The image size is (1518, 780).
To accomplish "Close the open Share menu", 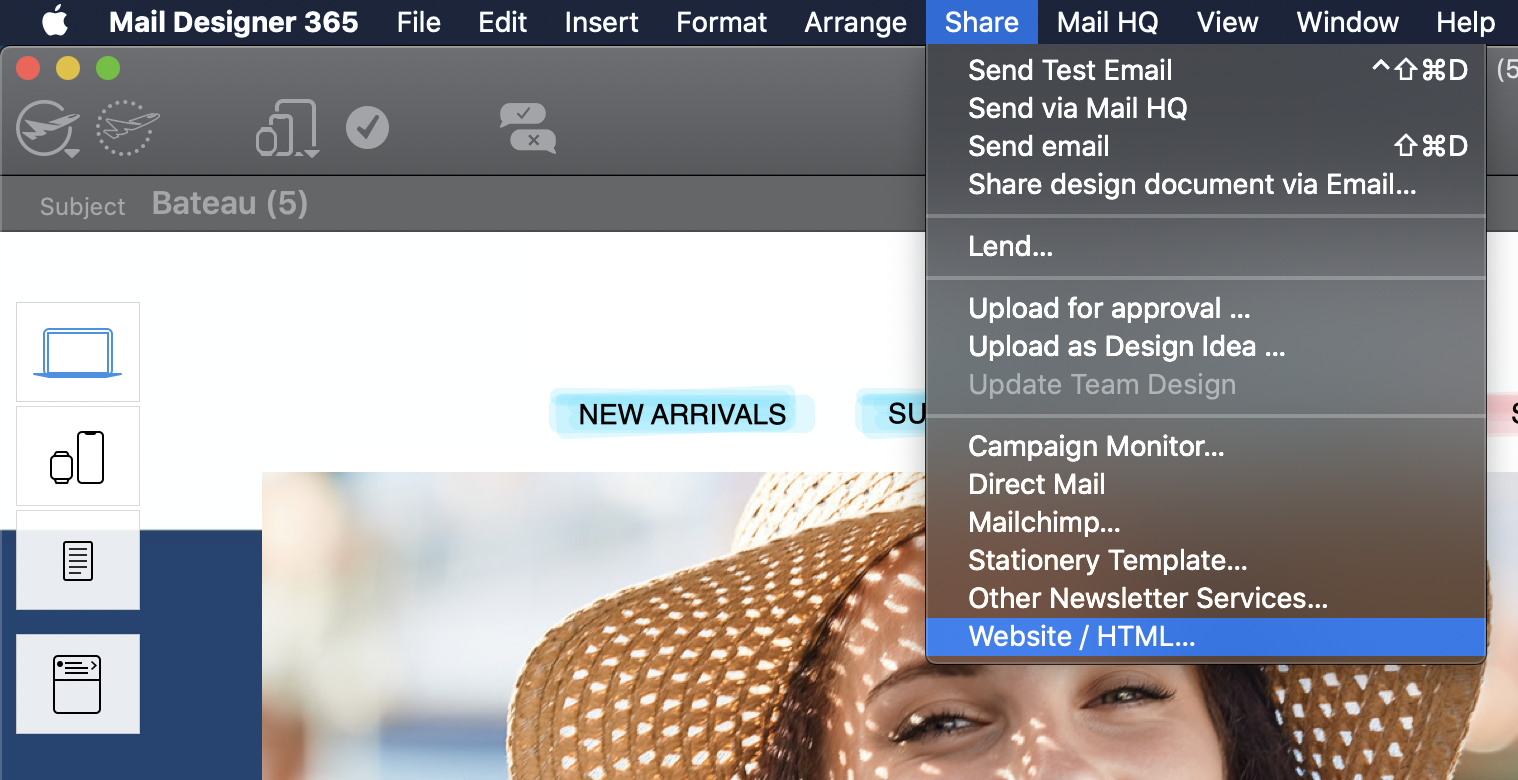I will (x=982, y=22).
